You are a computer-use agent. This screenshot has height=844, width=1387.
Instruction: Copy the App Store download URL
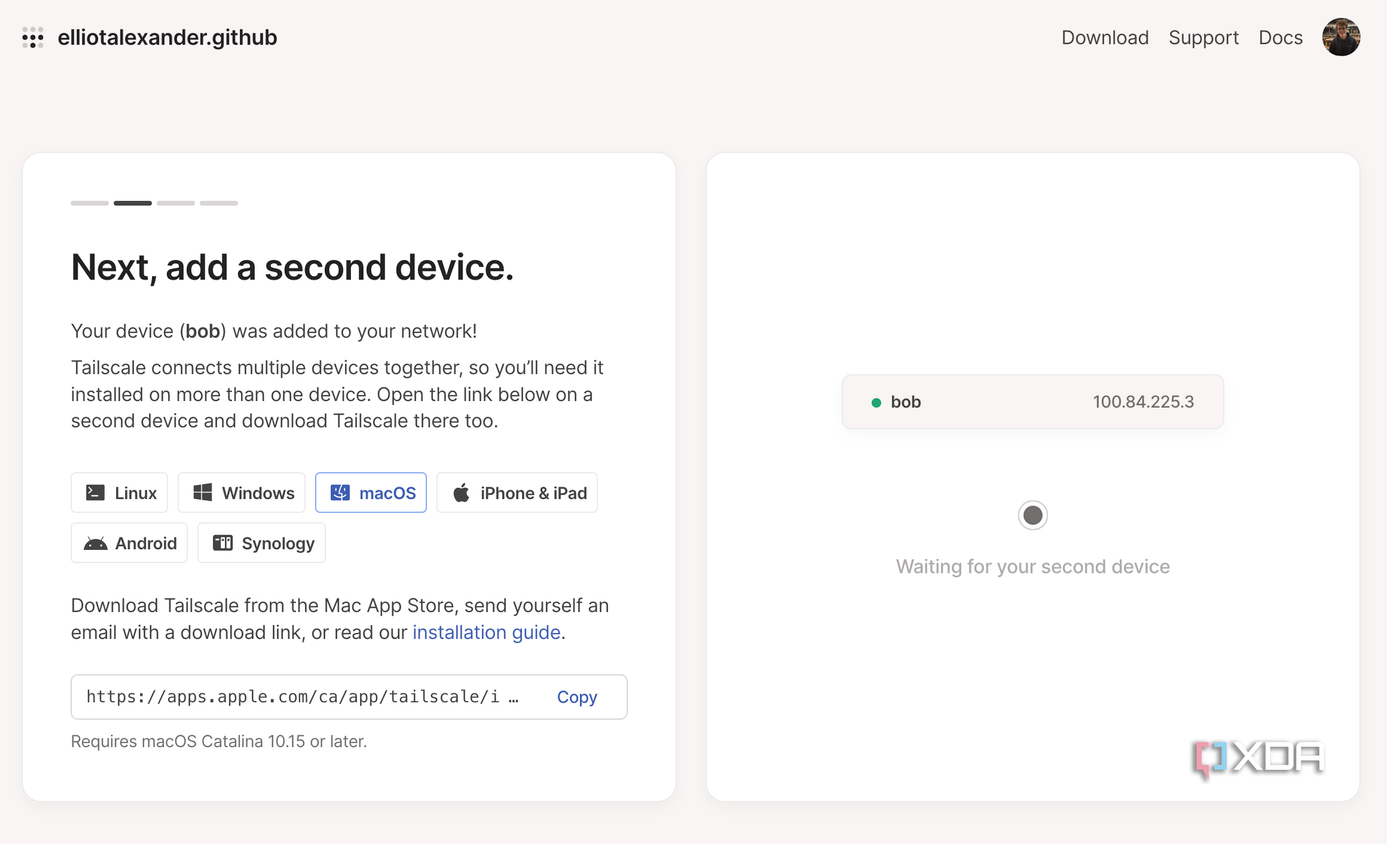(x=577, y=697)
